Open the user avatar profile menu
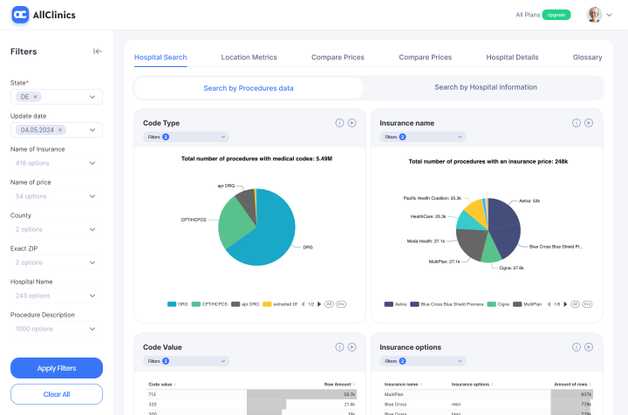The width and height of the screenshot is (628, 415). coord(595,15)
